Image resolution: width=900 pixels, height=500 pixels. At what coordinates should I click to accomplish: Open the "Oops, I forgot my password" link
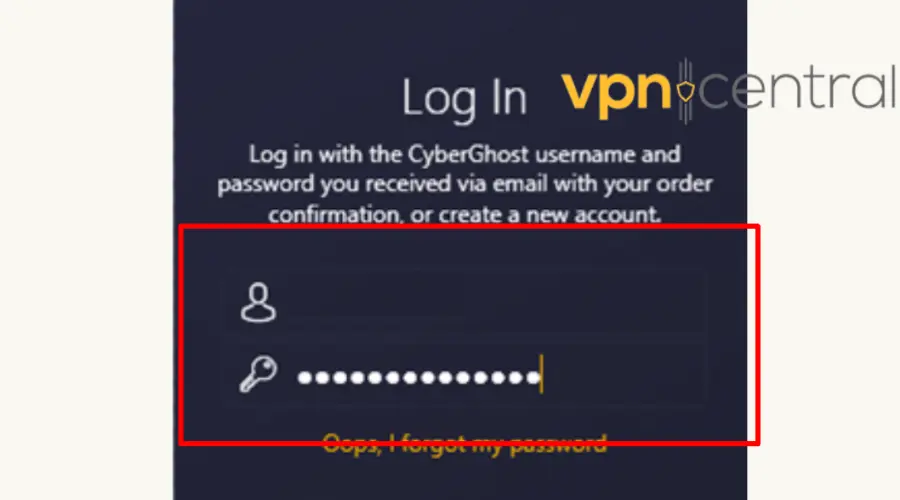click(464, 444)
